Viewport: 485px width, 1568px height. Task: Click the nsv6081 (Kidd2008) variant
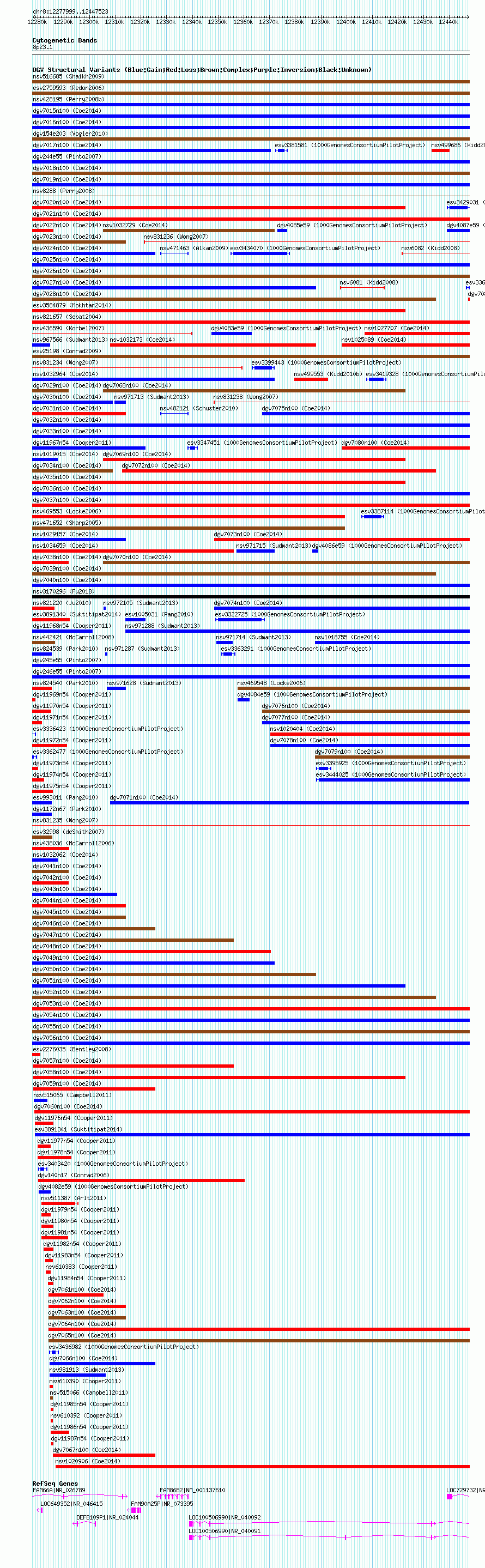point(369,282)
